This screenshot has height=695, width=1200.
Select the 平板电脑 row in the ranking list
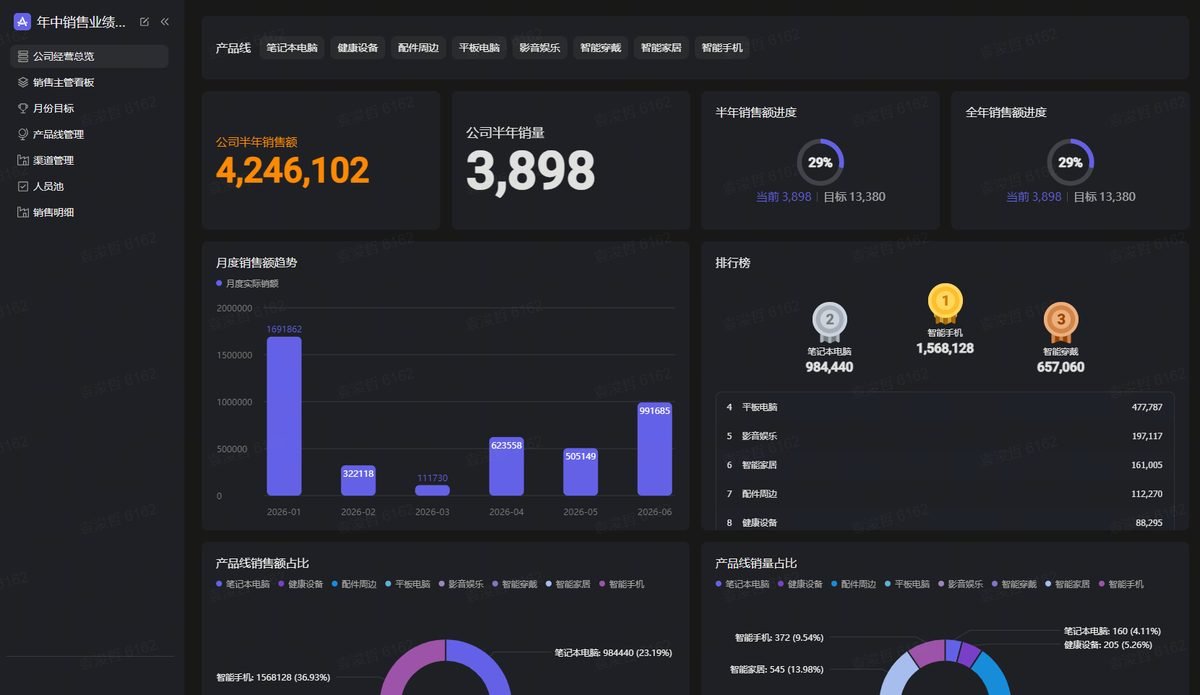click(944, 407)
